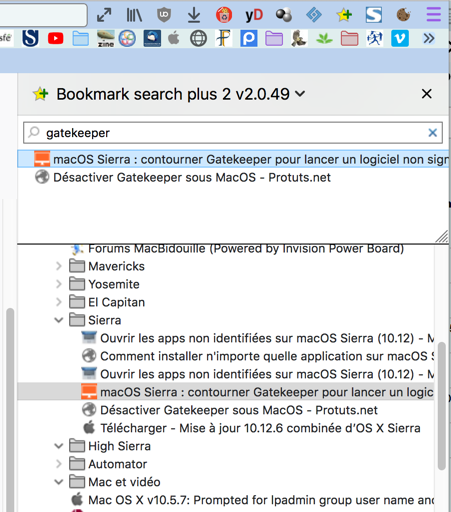
Task: Click the gatekeeper search field
Action: click(233, 133)
